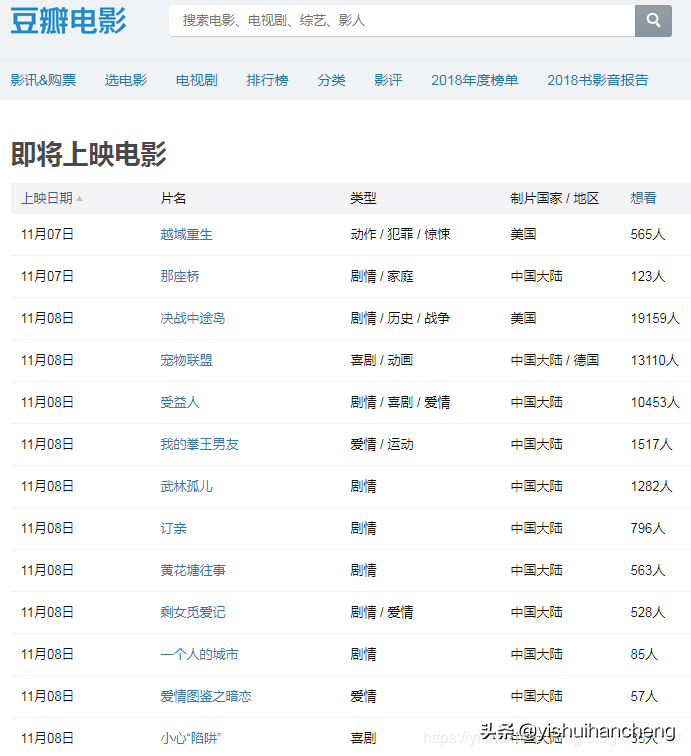Open 影讯&购票 navigation item
691x756 pixels.
[43, 80]
